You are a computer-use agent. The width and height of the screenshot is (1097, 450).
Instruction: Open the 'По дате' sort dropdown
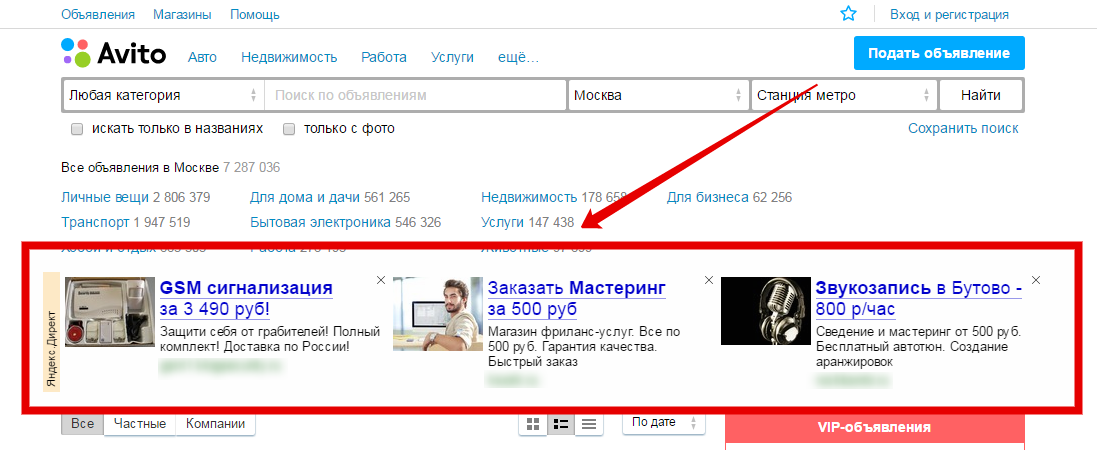click(664, 423)
